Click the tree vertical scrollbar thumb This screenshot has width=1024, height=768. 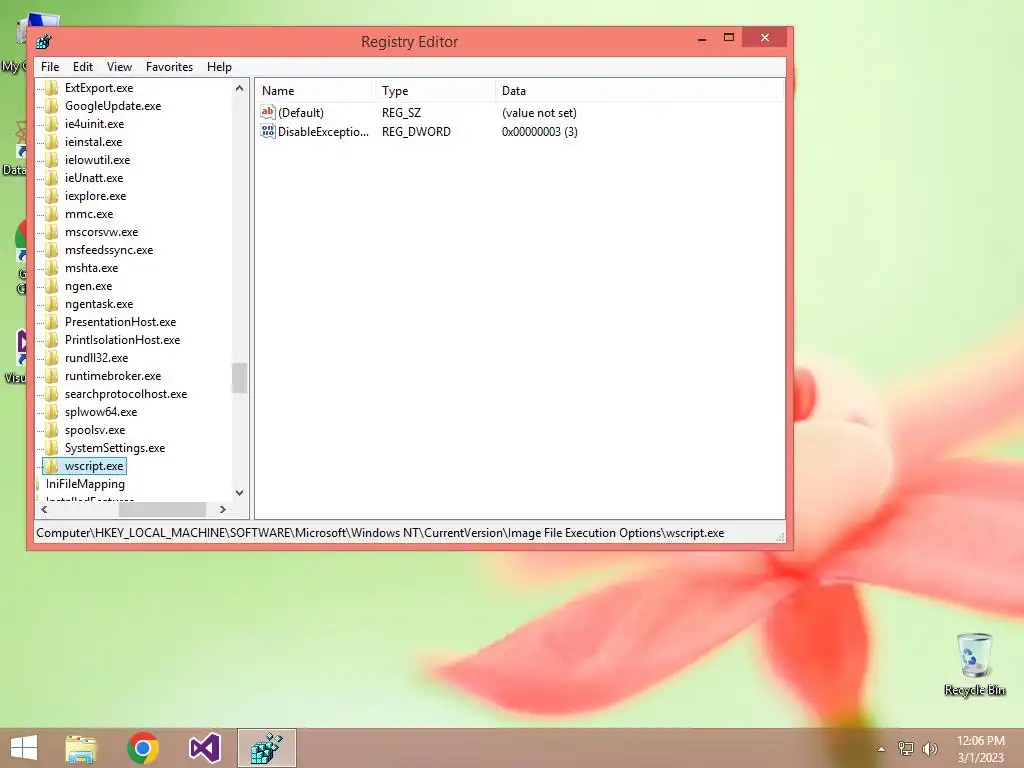240,378
